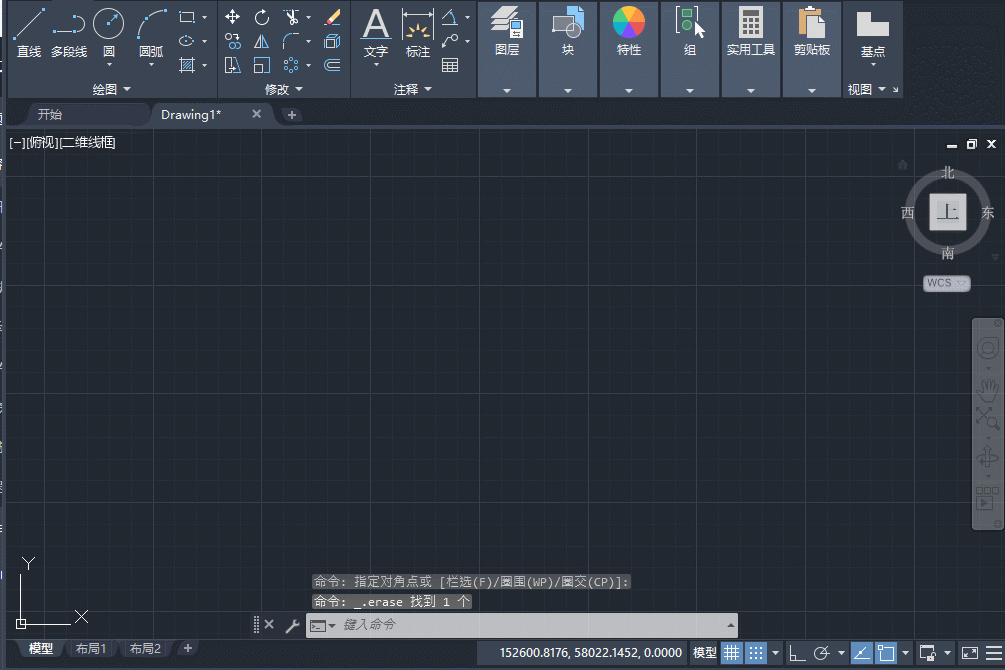Click the Offset tool icon
The image size is (1005, 670).
[332, 65]
